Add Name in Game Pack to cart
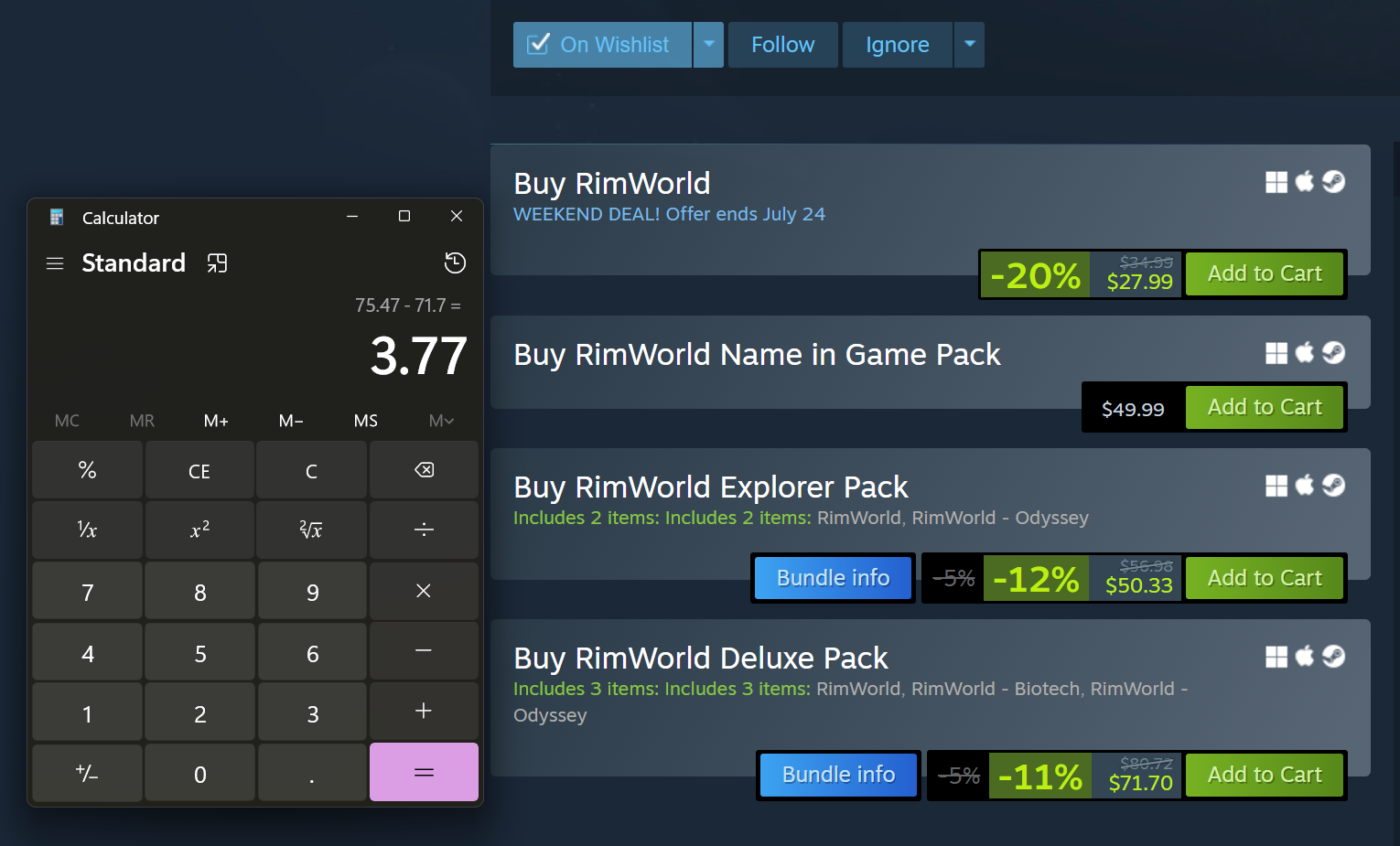This screenshot has width=1400, height=846. (x=1265, y=407)
